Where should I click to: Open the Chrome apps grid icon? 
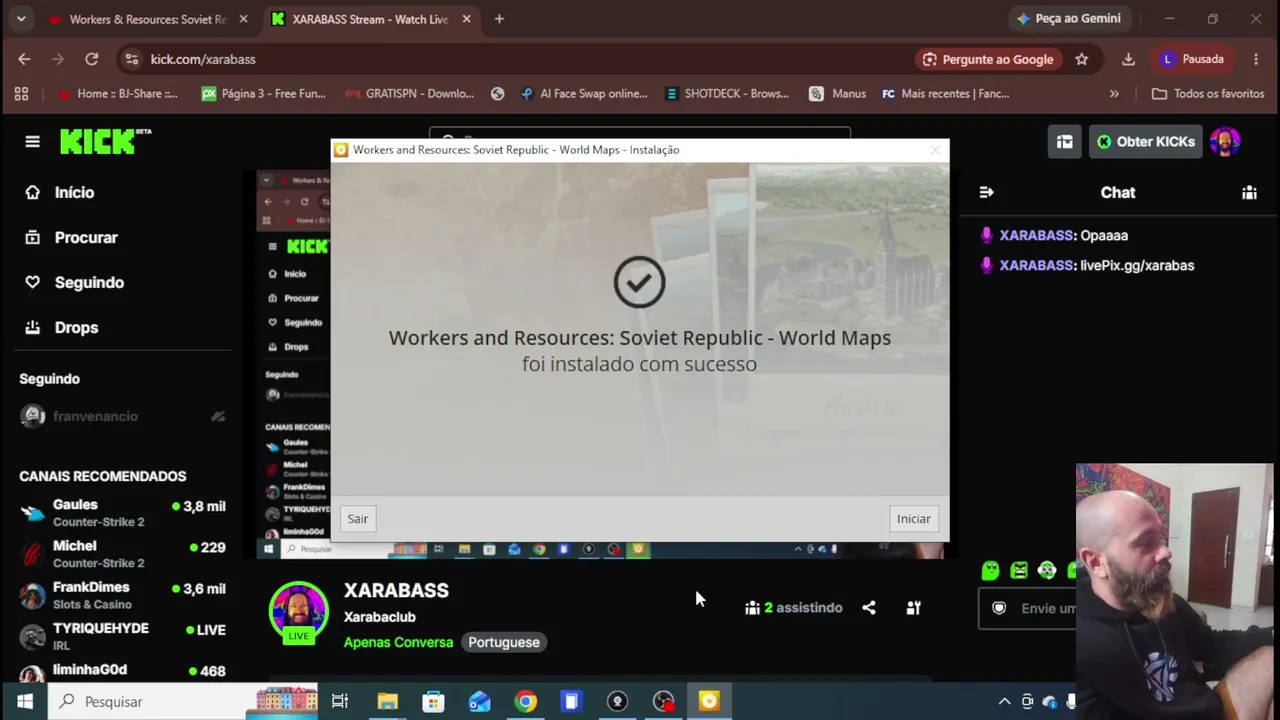[x=21, y=94]
